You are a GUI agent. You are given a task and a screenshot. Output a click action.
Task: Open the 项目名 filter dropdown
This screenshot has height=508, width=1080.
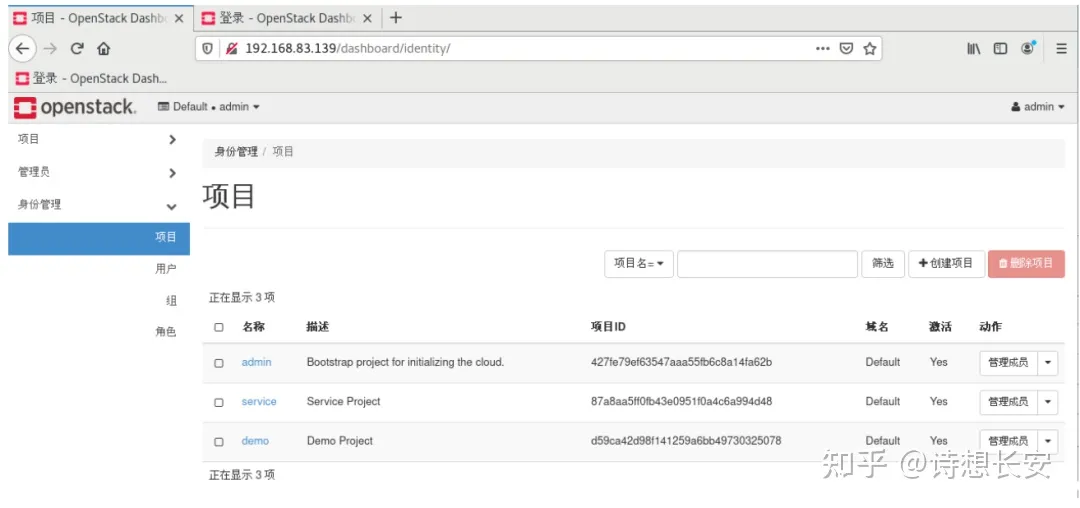[x=638, y=263]
